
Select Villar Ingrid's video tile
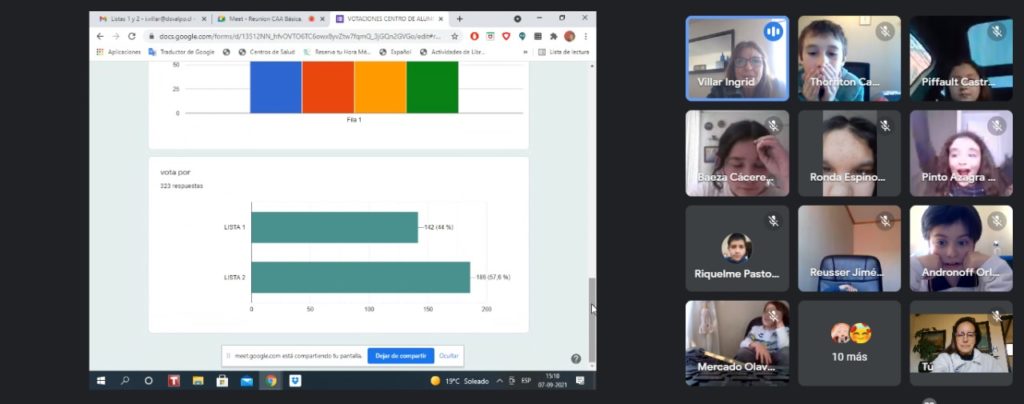click(x=736, y=58)
